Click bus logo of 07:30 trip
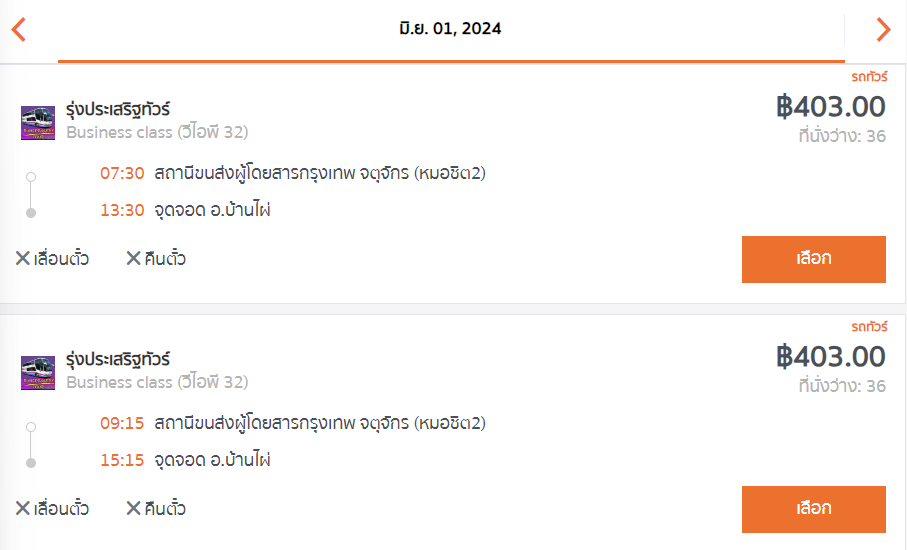The height and width of the screenshot is (550, 907). [x=38, y=123]
